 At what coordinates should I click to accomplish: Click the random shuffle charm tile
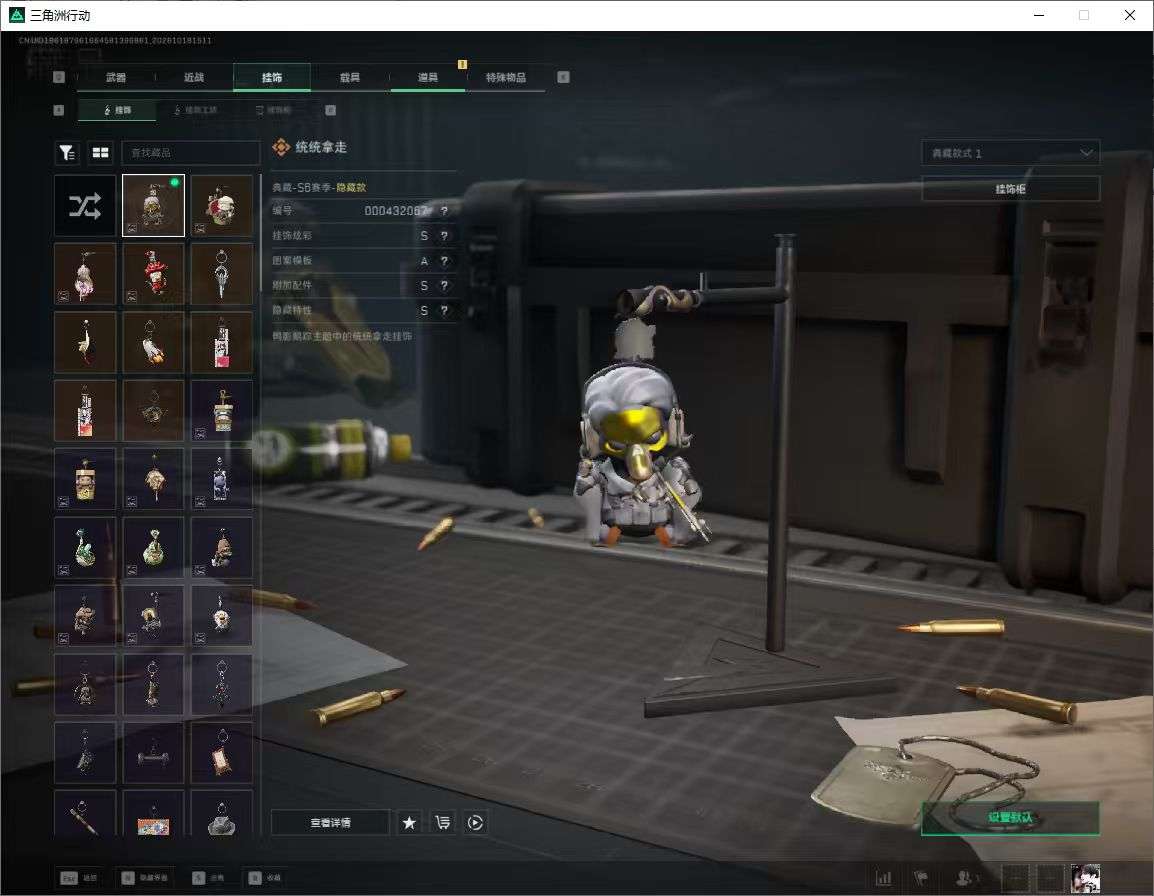85,205
